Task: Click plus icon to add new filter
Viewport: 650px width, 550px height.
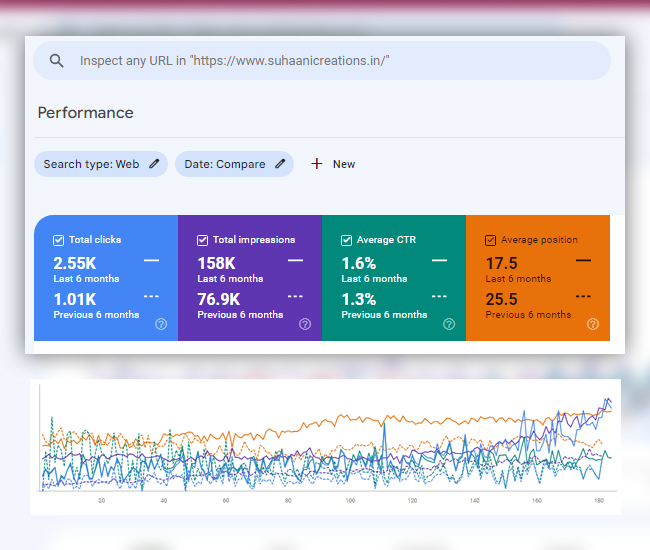Action: click(x=317, y=164)
